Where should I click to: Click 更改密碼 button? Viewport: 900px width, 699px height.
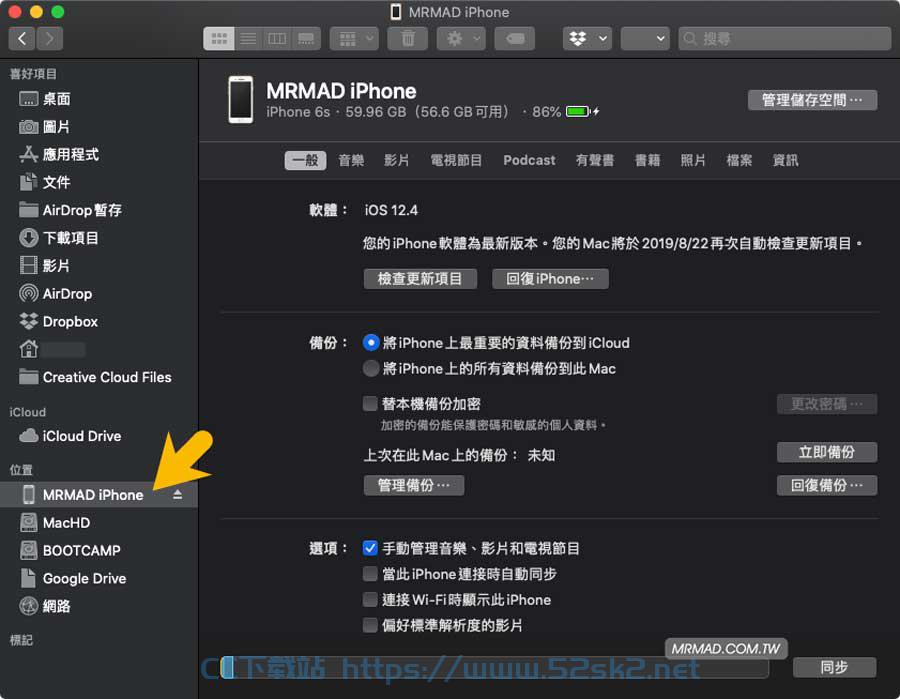pos(827,404)
